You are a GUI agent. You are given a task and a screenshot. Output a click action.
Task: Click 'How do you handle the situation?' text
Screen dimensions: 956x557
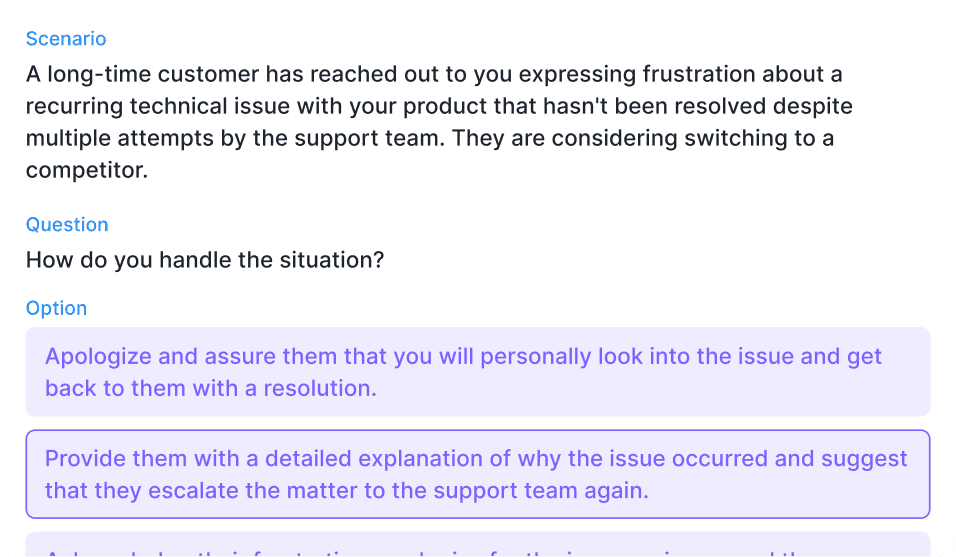coord(205,260)
